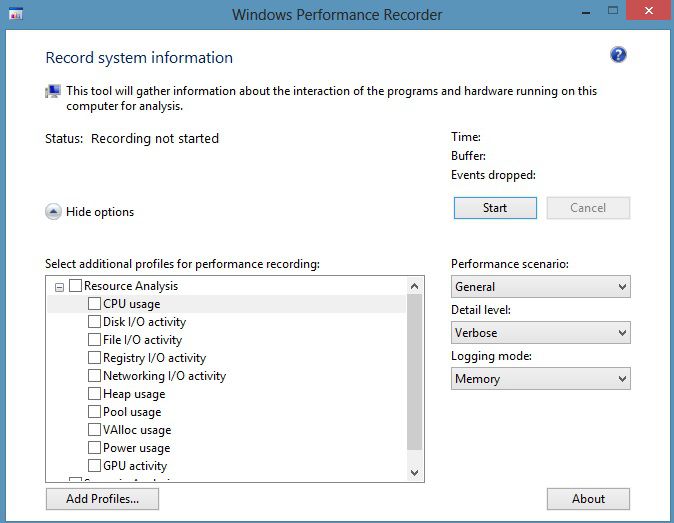
Task: Open the Detail level dropdown
Action: pos(540,333)
